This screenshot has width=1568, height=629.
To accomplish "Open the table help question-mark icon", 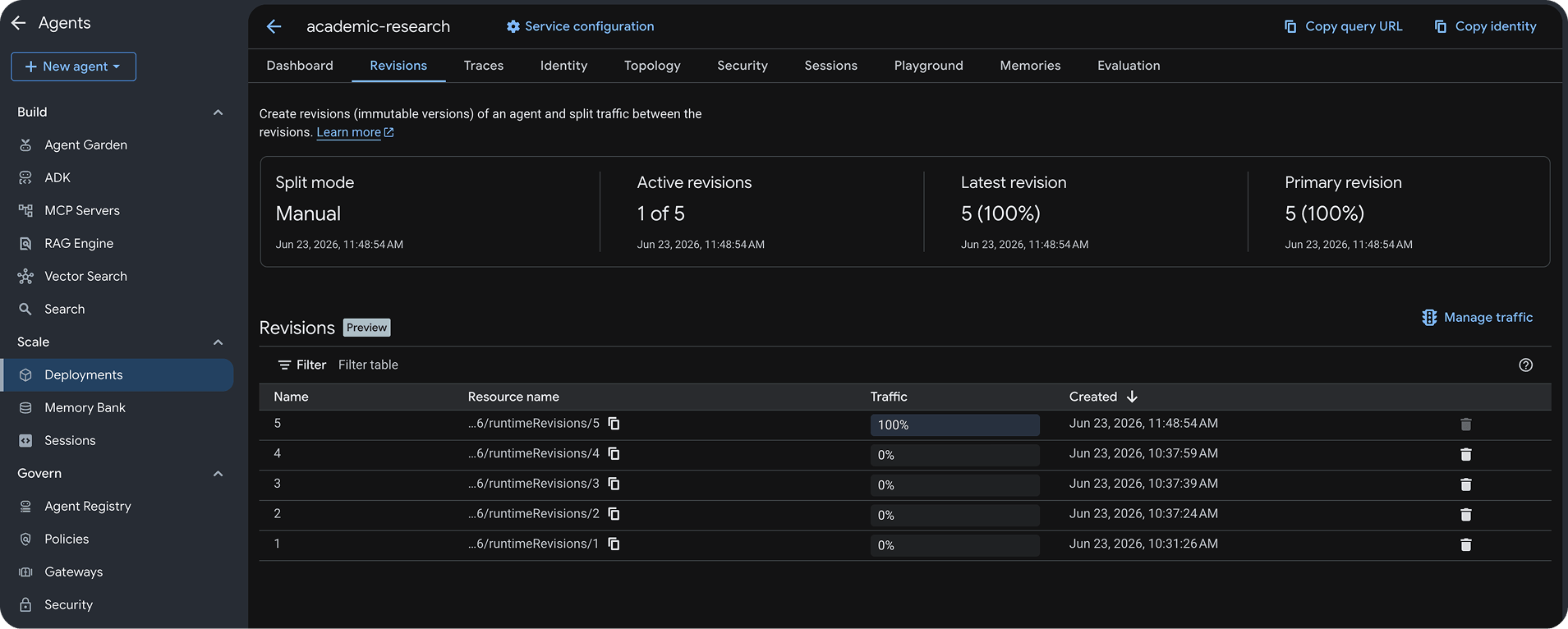I will click(1526, 365).
